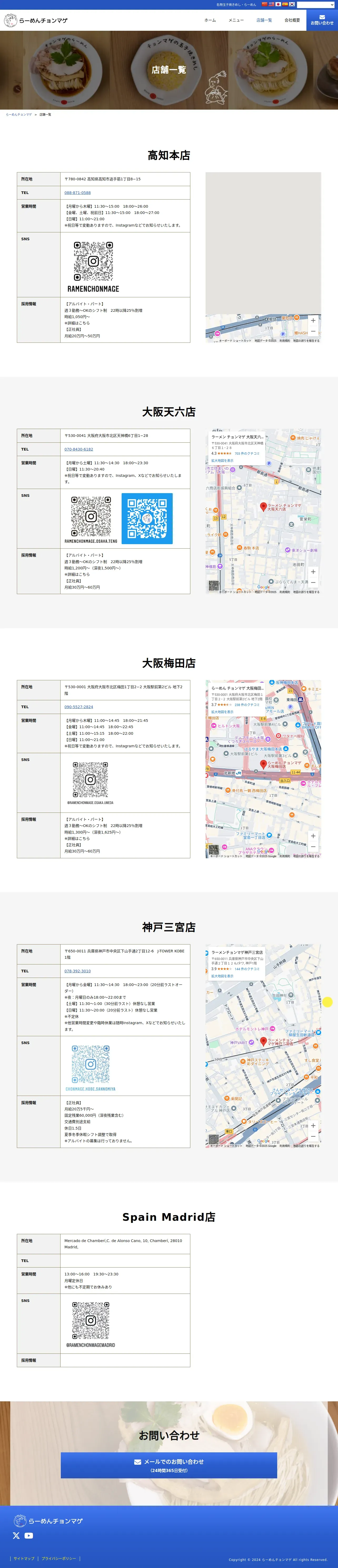This screenshot has height=1568, width=338.
Task: Pick the Korean flag language icon
Action: (x=292, y=4)
